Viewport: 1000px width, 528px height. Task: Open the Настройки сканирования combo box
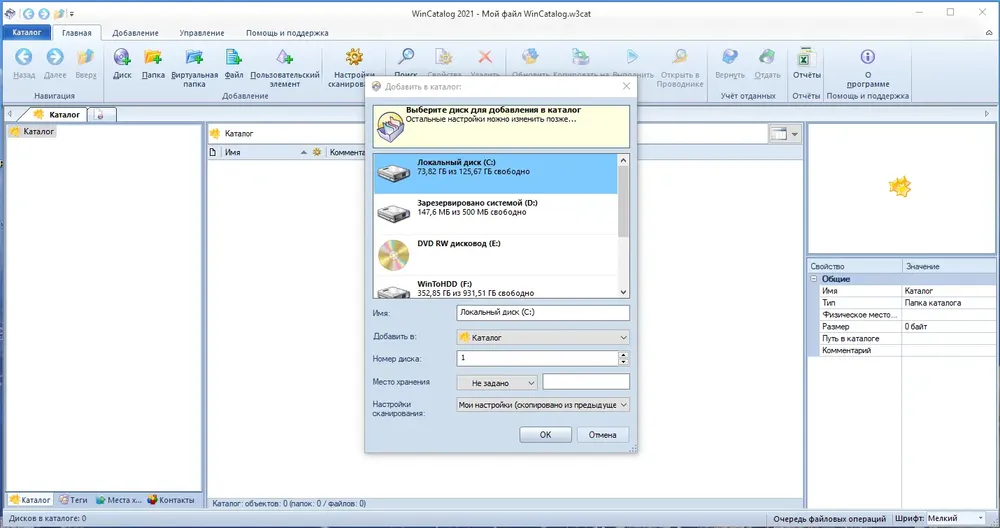point(543,405)
